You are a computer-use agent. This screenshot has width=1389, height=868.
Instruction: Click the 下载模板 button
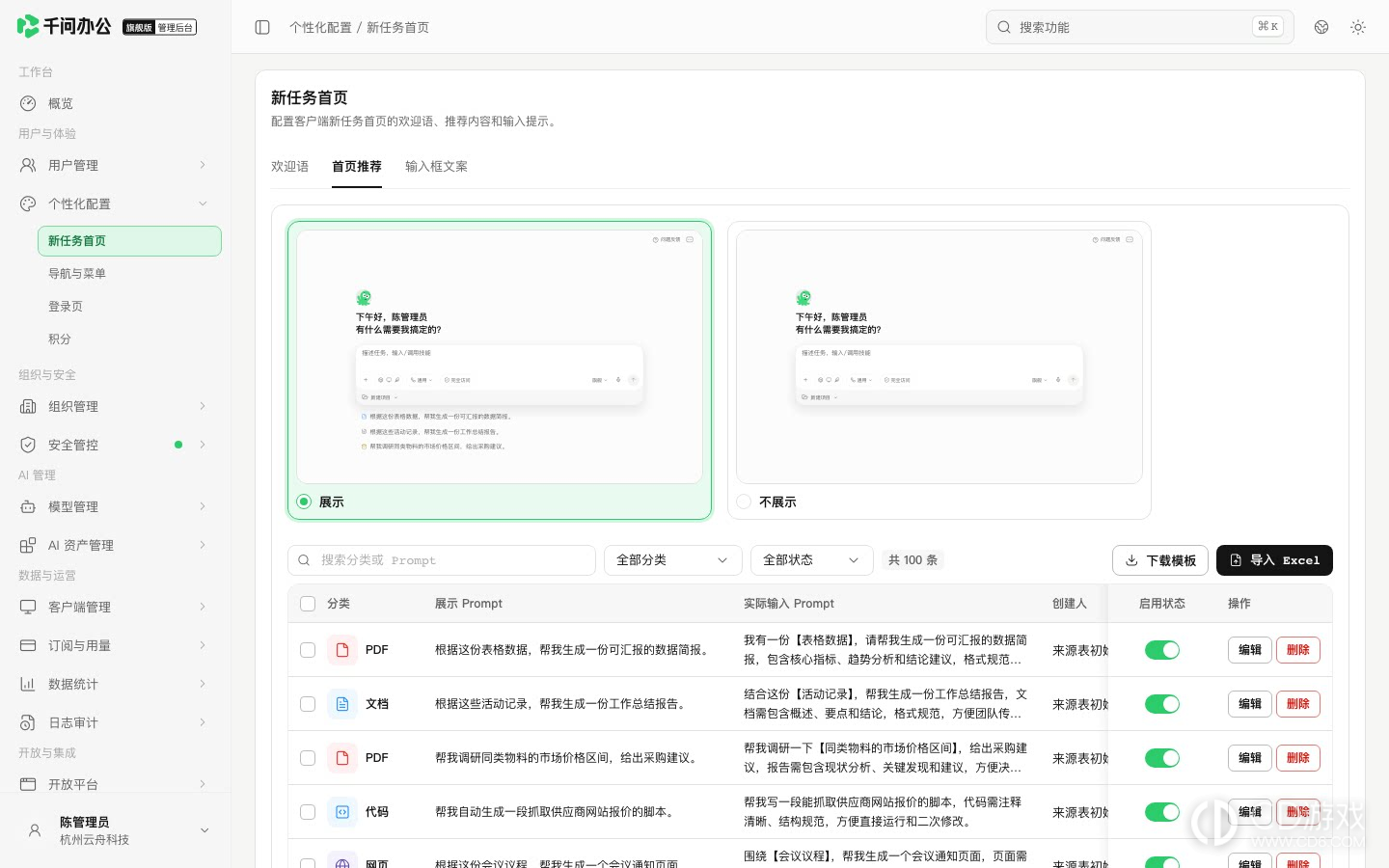click(x=1160, y=560)
